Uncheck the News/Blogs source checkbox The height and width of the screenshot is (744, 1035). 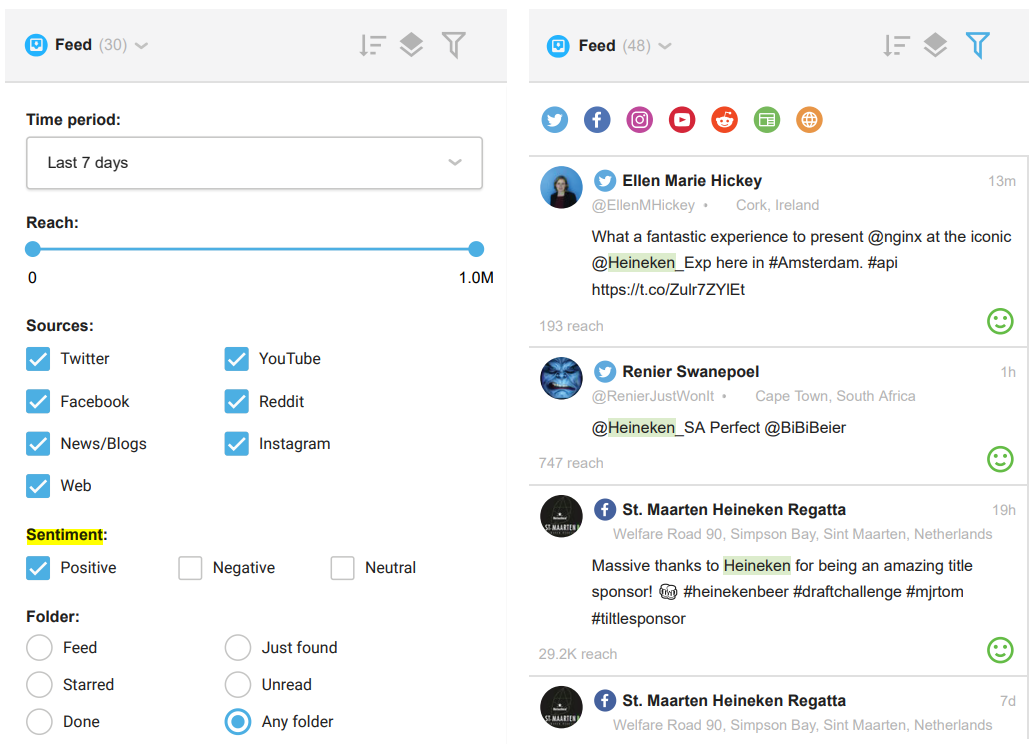[x=37, y=443]
